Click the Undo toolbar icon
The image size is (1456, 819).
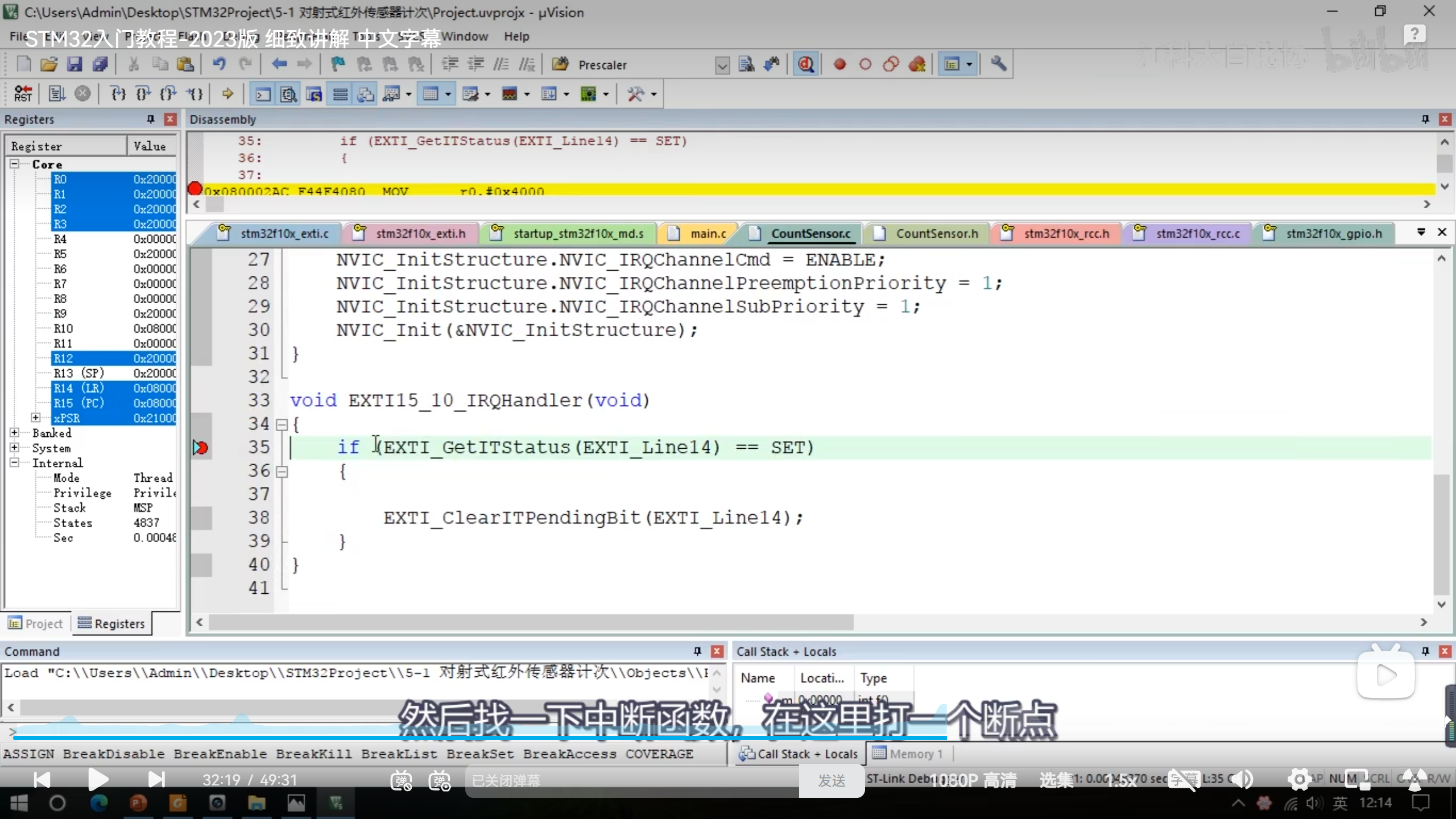coord(219,64)
